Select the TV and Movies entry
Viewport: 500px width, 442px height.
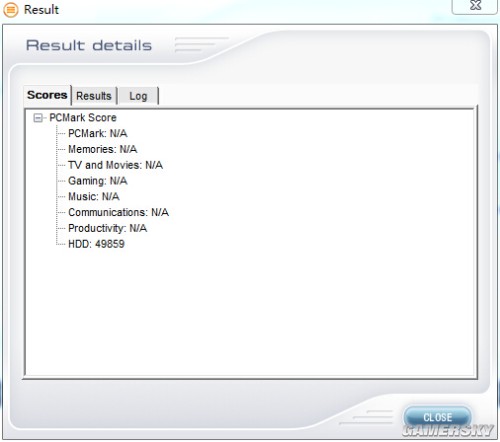tap(115, 165)
